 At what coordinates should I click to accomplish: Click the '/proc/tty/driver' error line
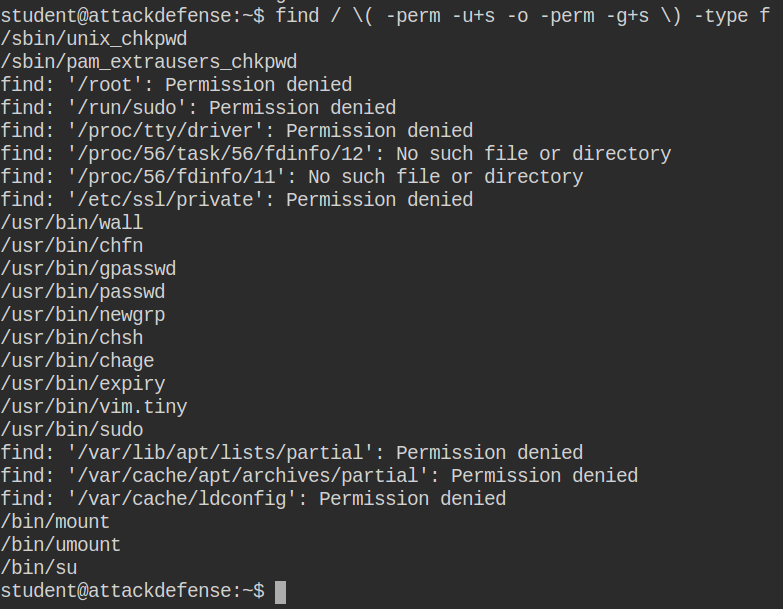coord(237,131)
